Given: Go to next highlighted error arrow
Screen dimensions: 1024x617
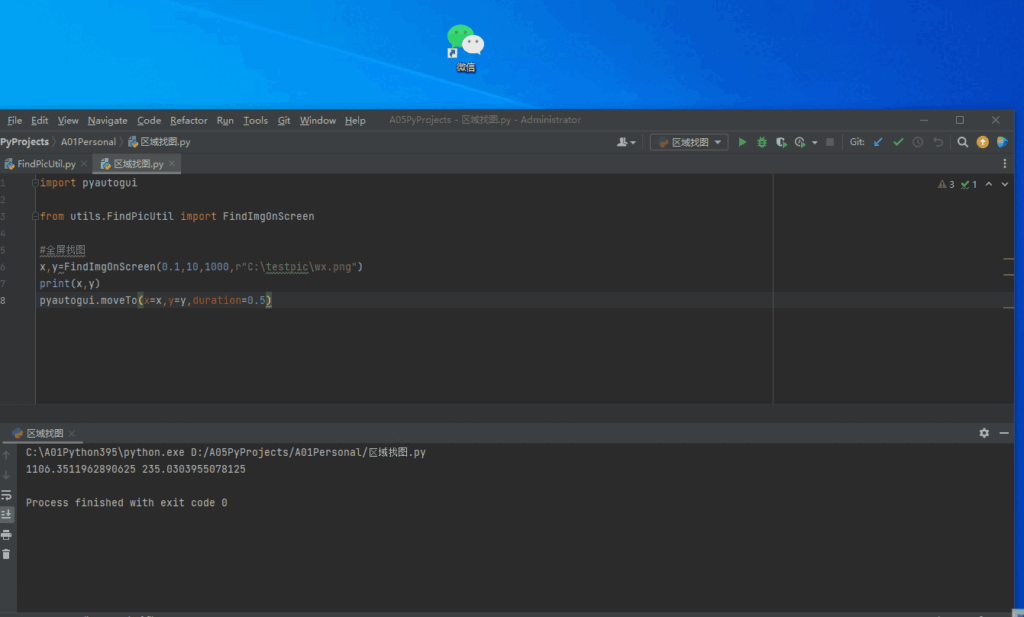Looking at the screenshot, I should click(1004, 185).
